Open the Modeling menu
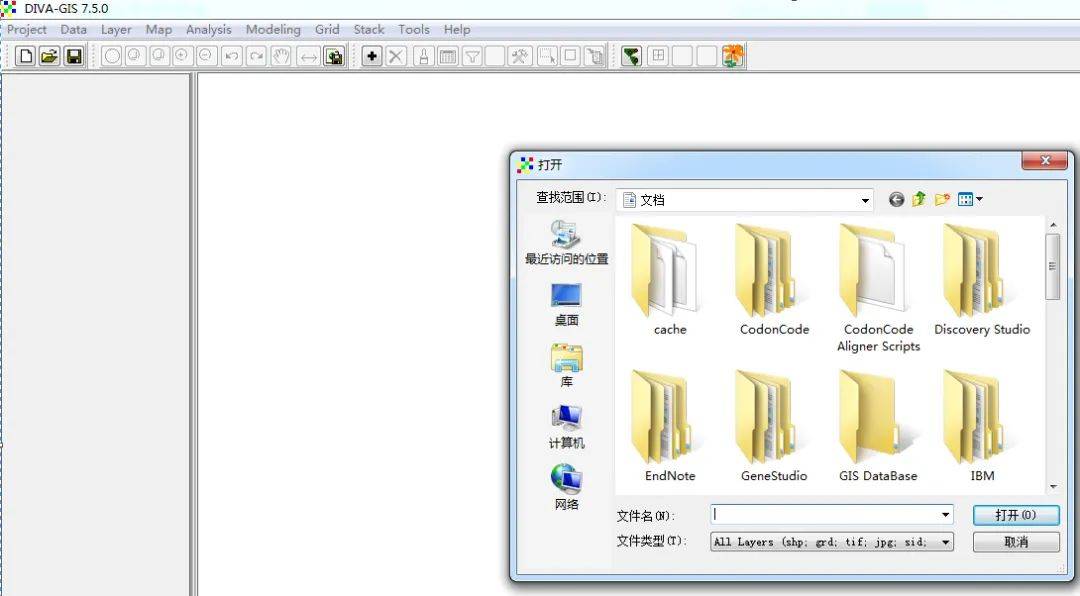The height and width of the screenshot is (596, 1080). [273, 30]
